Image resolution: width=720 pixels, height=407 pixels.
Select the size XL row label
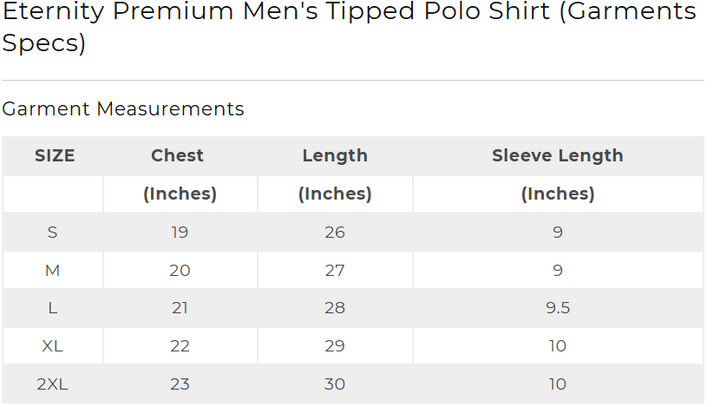coord(52,346)
